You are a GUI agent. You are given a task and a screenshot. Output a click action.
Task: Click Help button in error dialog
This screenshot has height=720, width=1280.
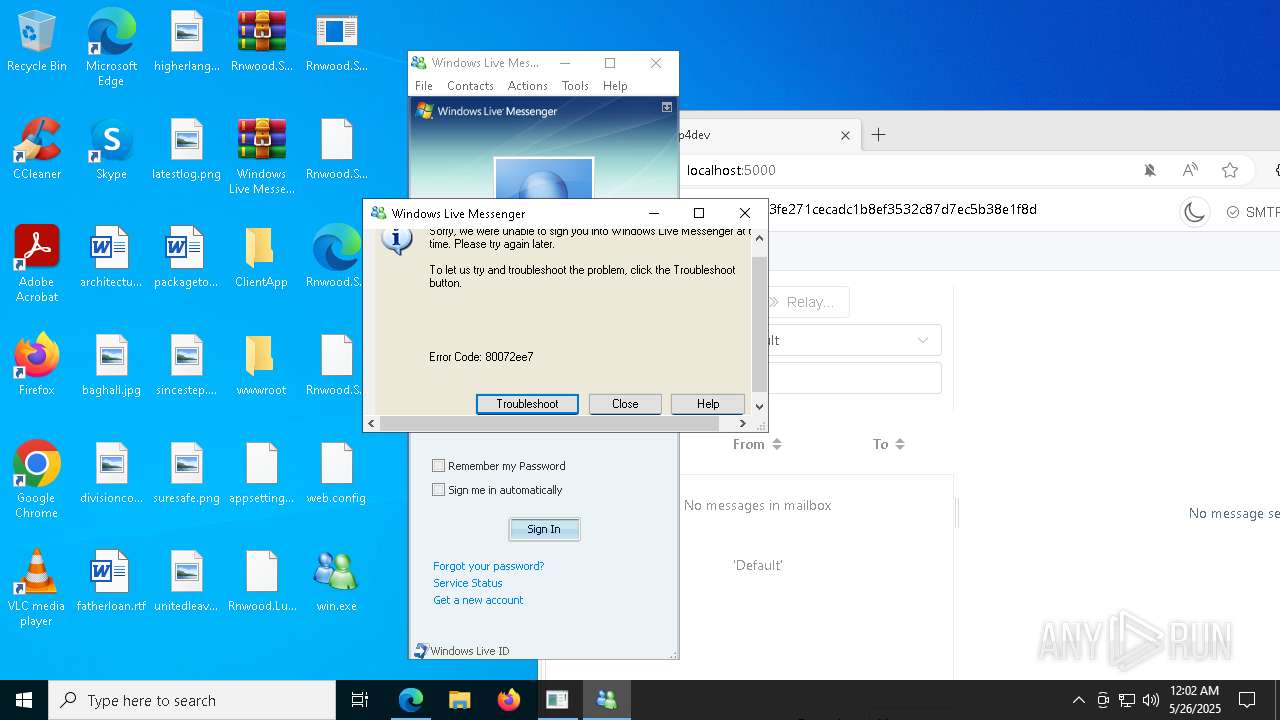tap(708, 404)
